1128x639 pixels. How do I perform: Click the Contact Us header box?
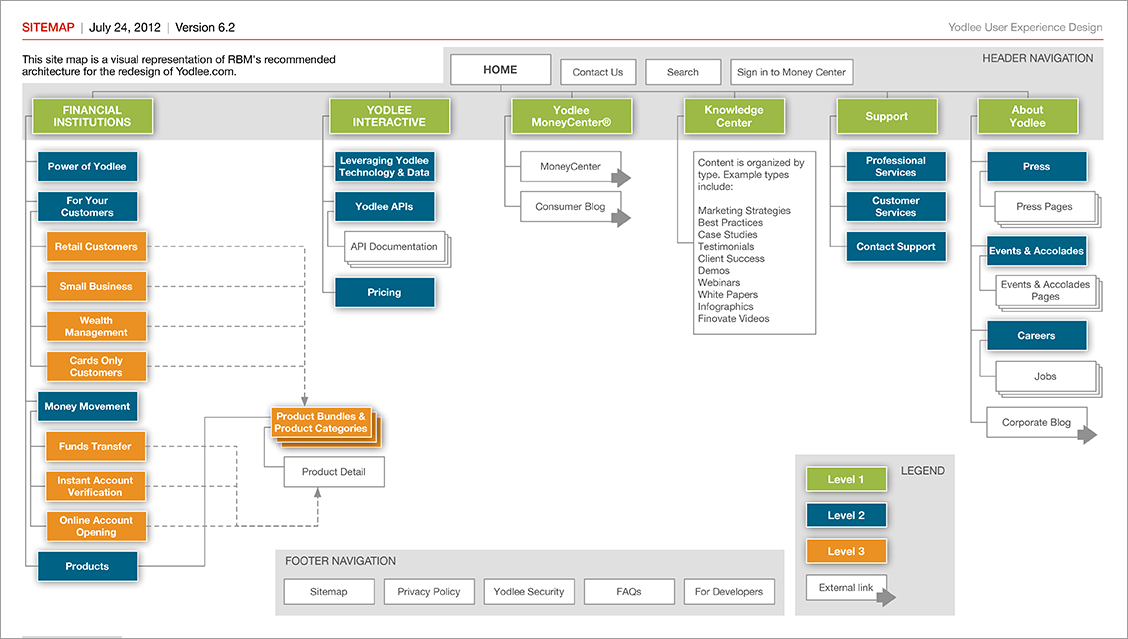click(598, 72)
